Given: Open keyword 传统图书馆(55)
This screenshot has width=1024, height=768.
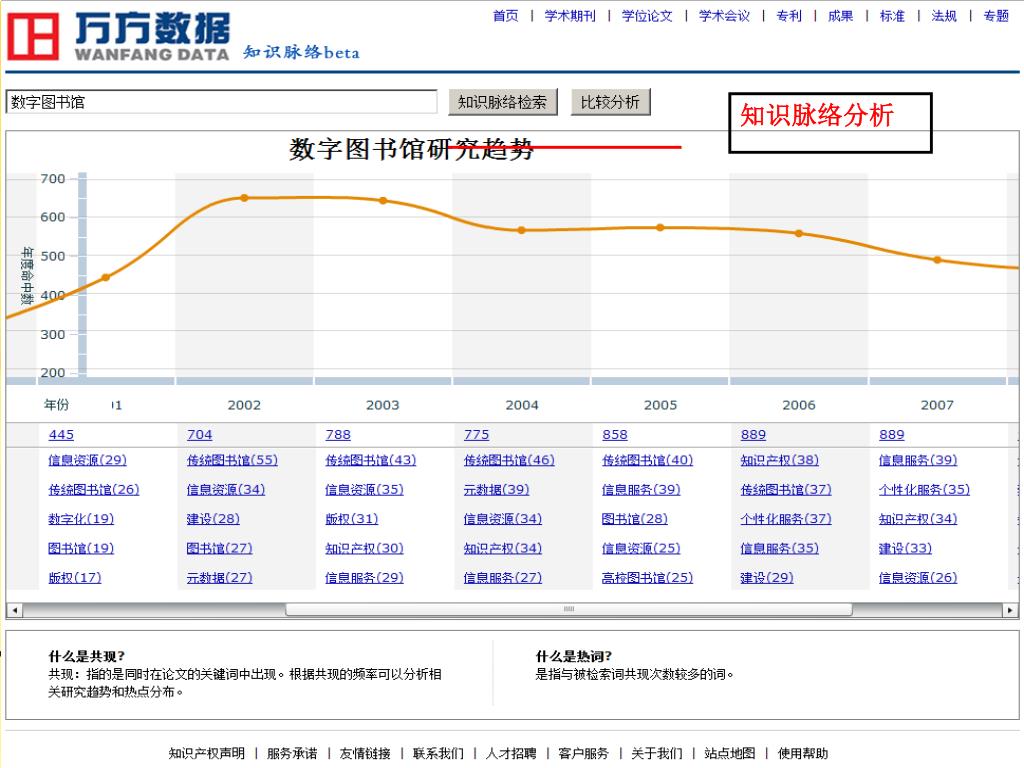Looking at the screenshot, I should click(232, 460).
